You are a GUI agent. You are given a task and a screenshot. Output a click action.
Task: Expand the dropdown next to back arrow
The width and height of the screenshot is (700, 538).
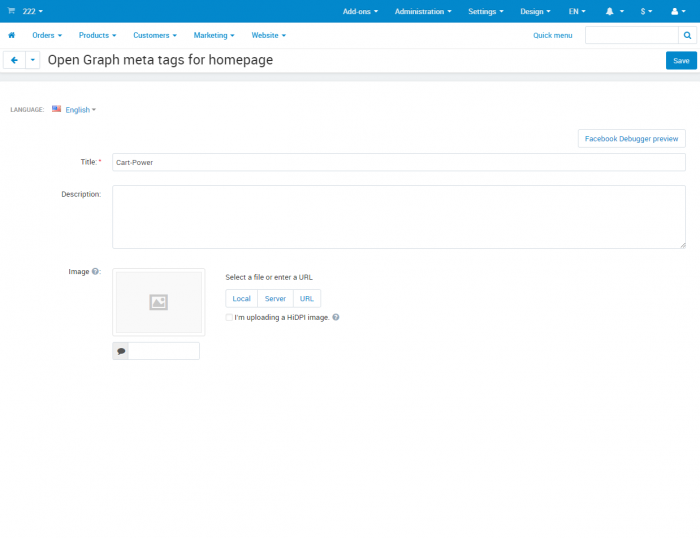coord(33,60)
